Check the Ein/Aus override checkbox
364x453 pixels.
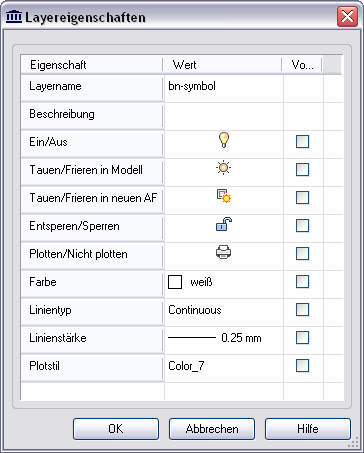(302, 142)
